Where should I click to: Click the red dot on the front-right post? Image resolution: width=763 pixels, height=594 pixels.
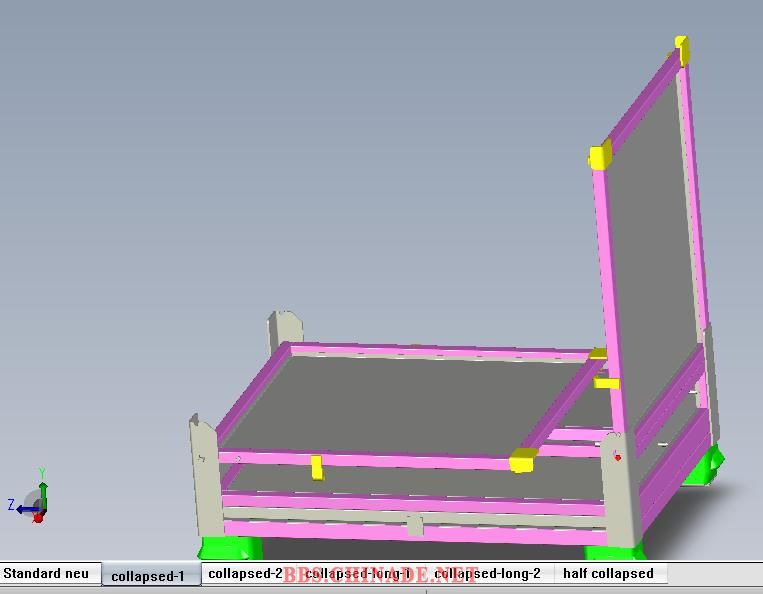(x=618, y=457)
